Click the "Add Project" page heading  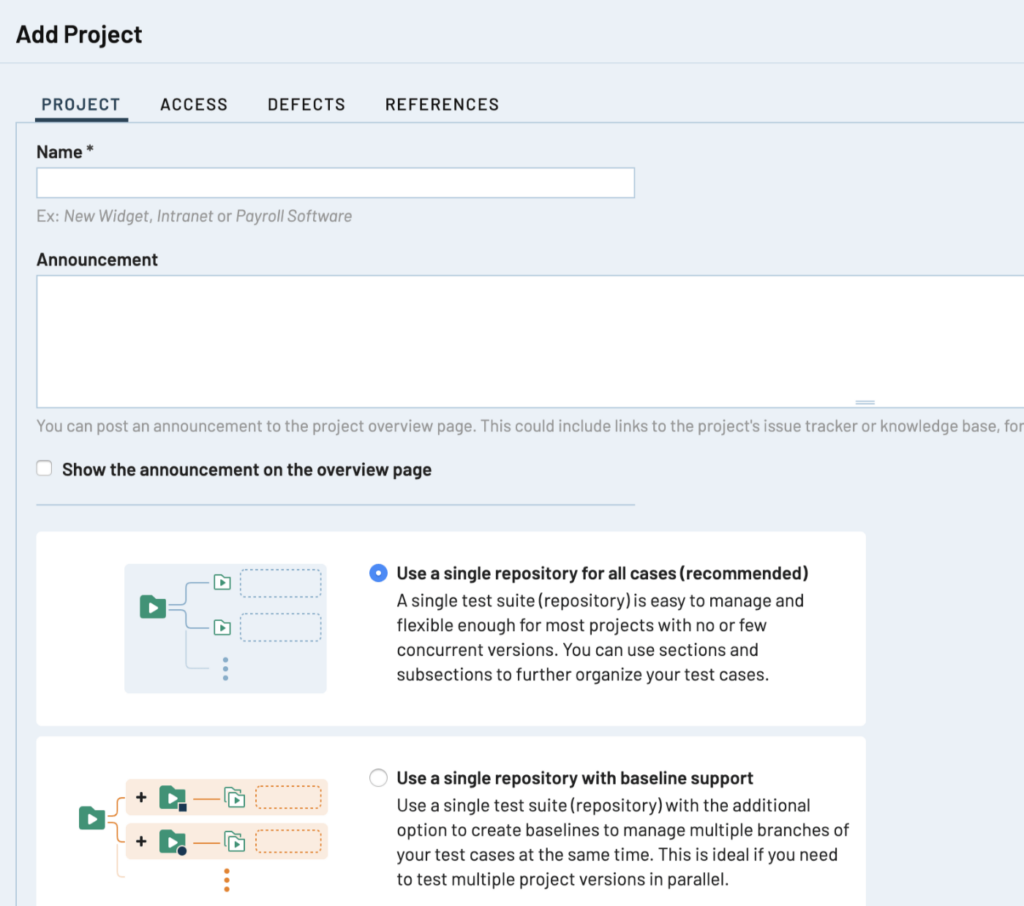pos(79,34)
